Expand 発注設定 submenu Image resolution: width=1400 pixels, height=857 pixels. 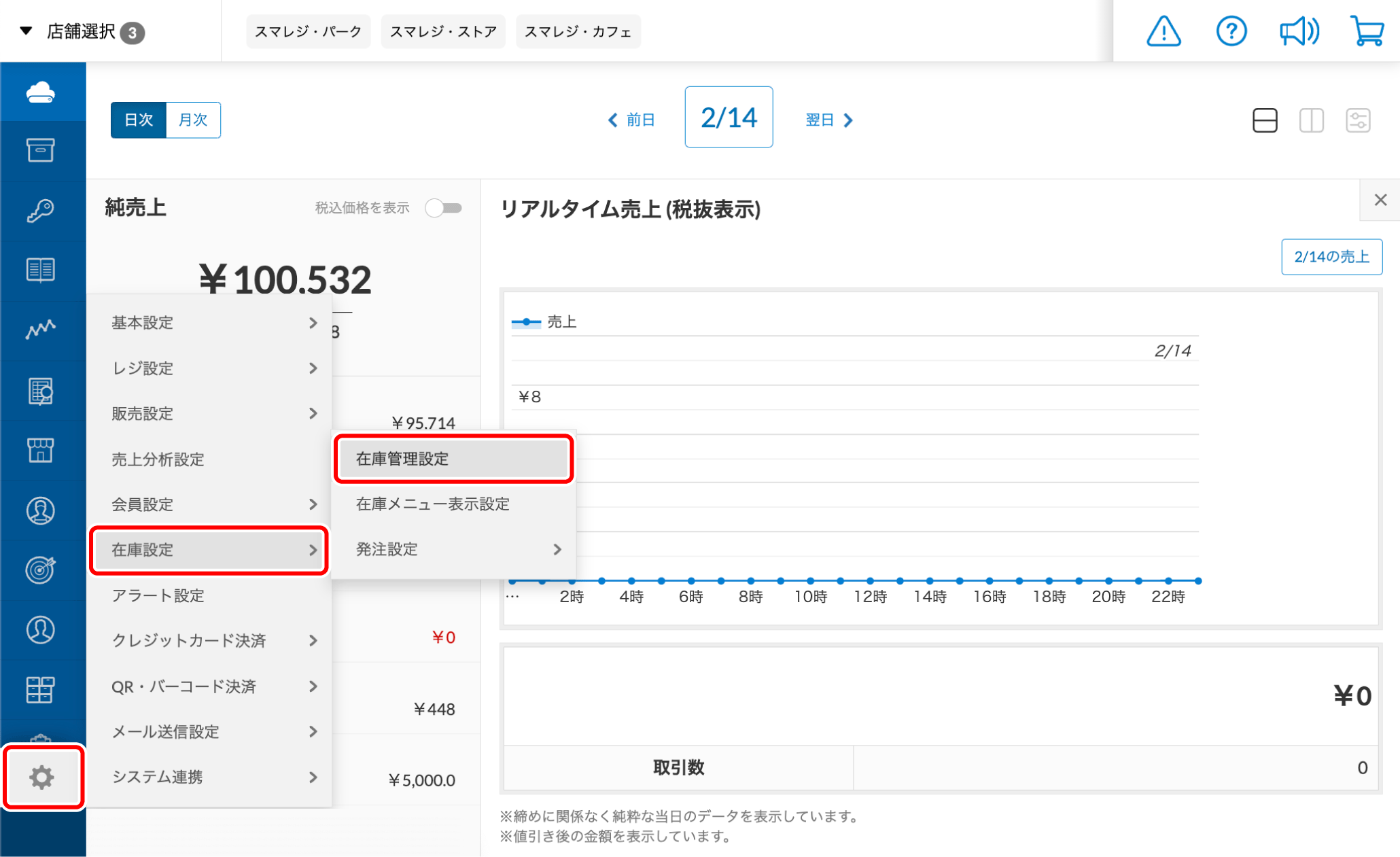pos(454,549)
